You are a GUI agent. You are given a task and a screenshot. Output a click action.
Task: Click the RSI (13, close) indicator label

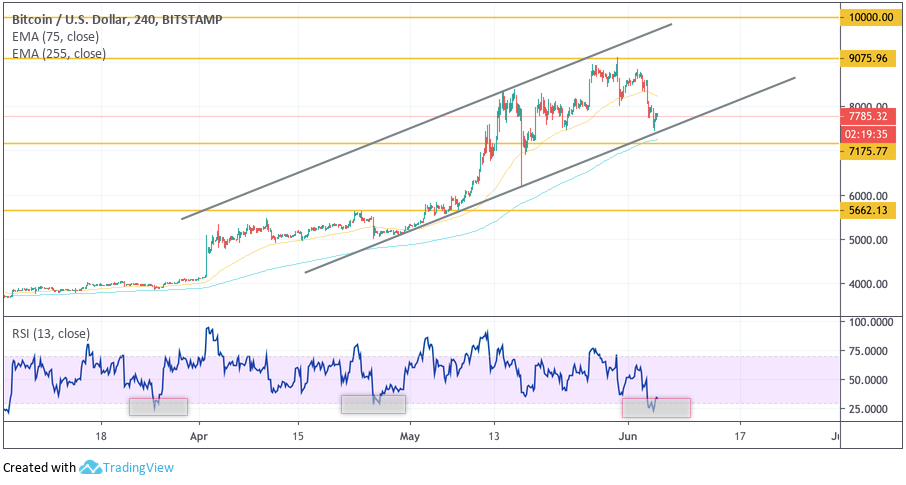(x=50, y=334)
